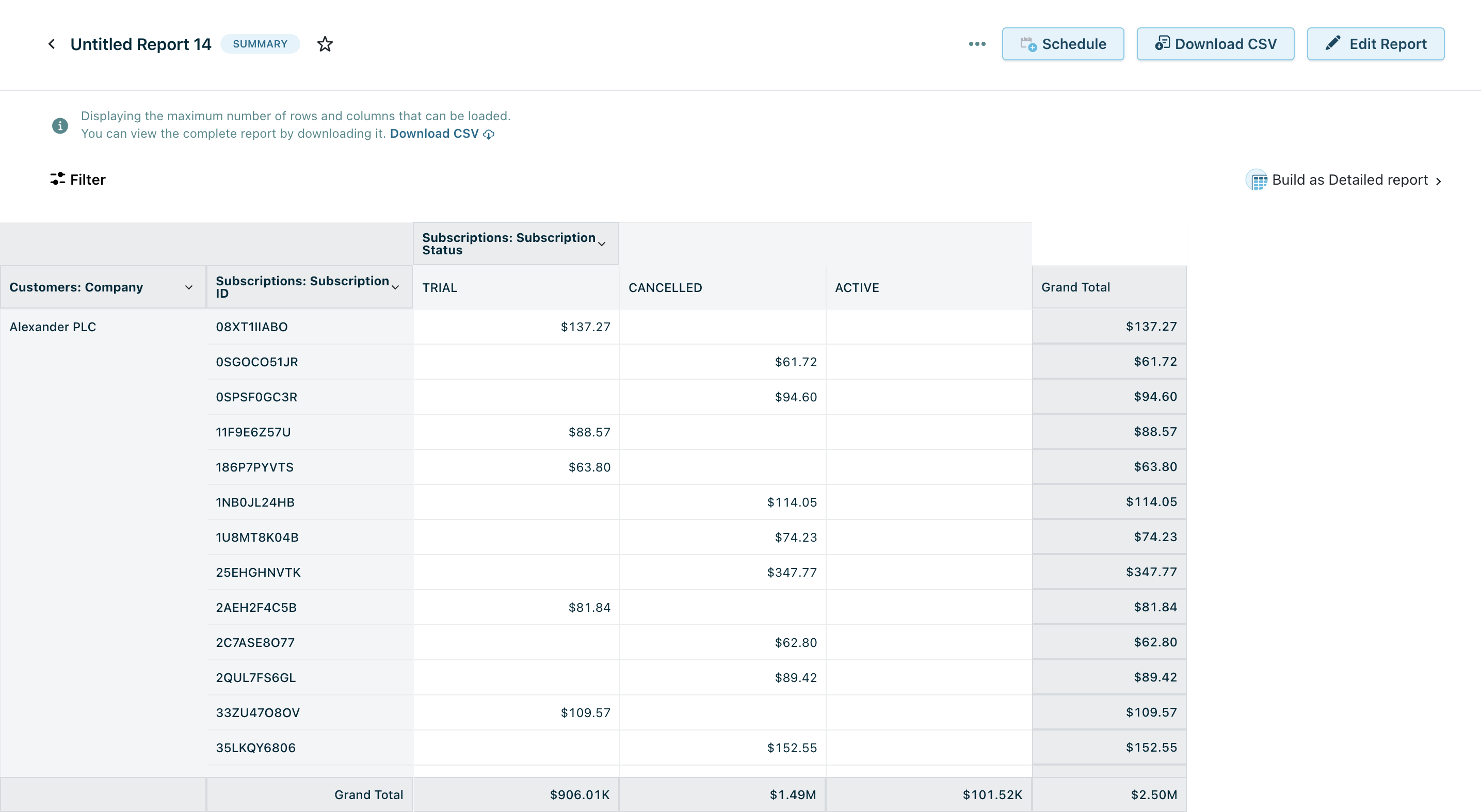Viewport: 1481px width, 812px height.
Task: Open Subscriptions: Subscription ID column dropdown
Action: tap(396, 287)
